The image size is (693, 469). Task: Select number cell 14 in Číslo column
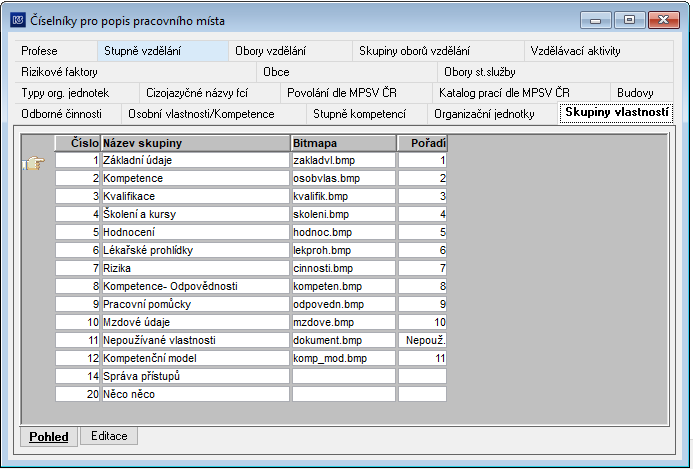coord(77,376)
